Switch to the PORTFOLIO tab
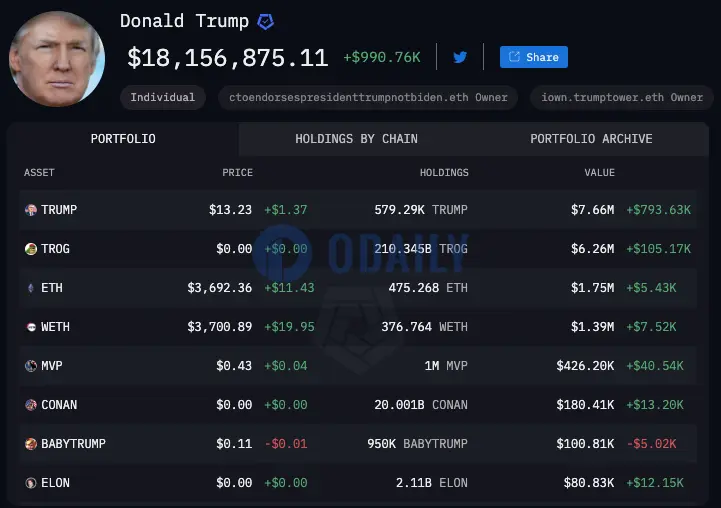Screen dimensions: 721x508 coord(123,139)
